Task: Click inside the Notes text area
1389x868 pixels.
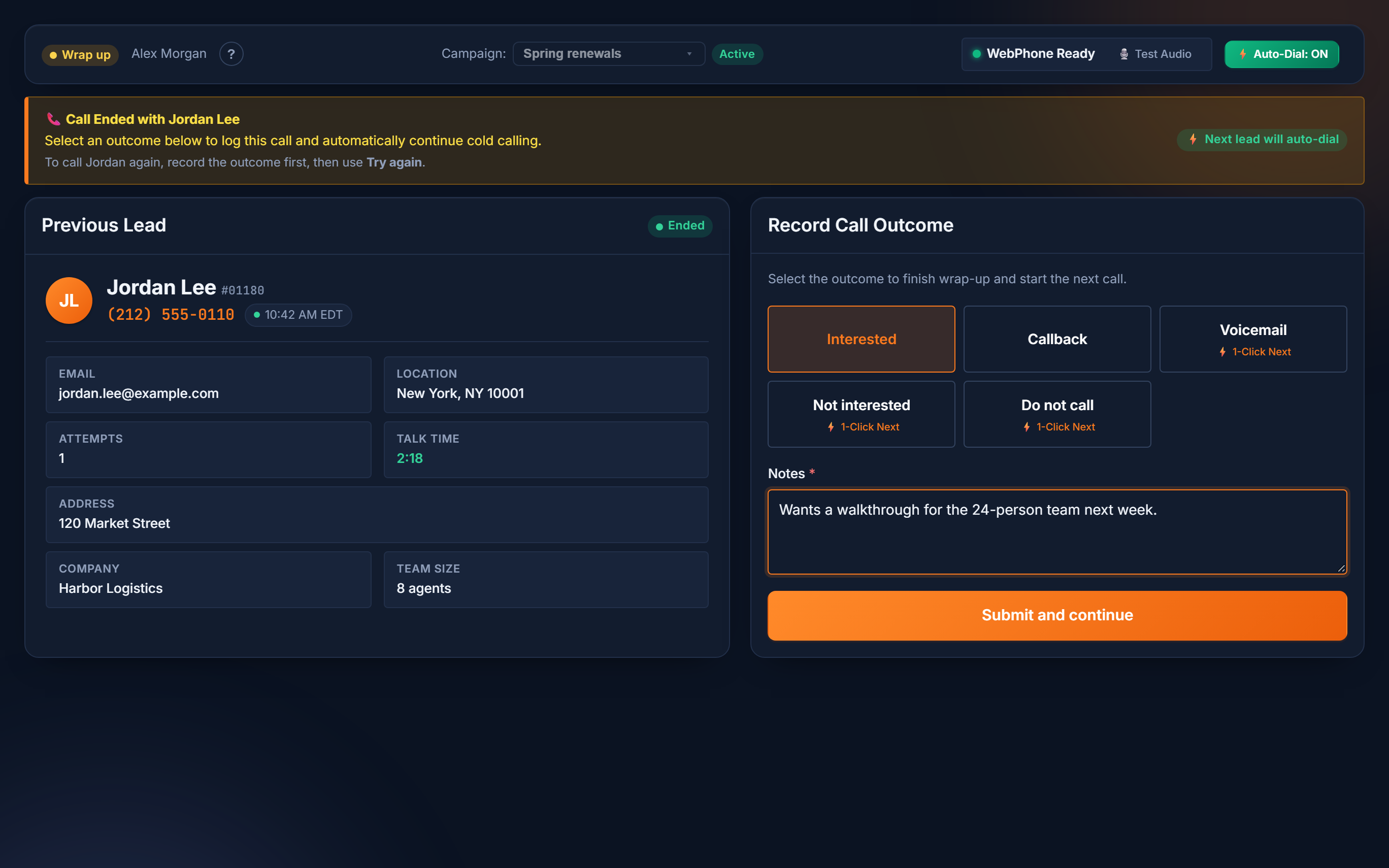Action: 1057,531
